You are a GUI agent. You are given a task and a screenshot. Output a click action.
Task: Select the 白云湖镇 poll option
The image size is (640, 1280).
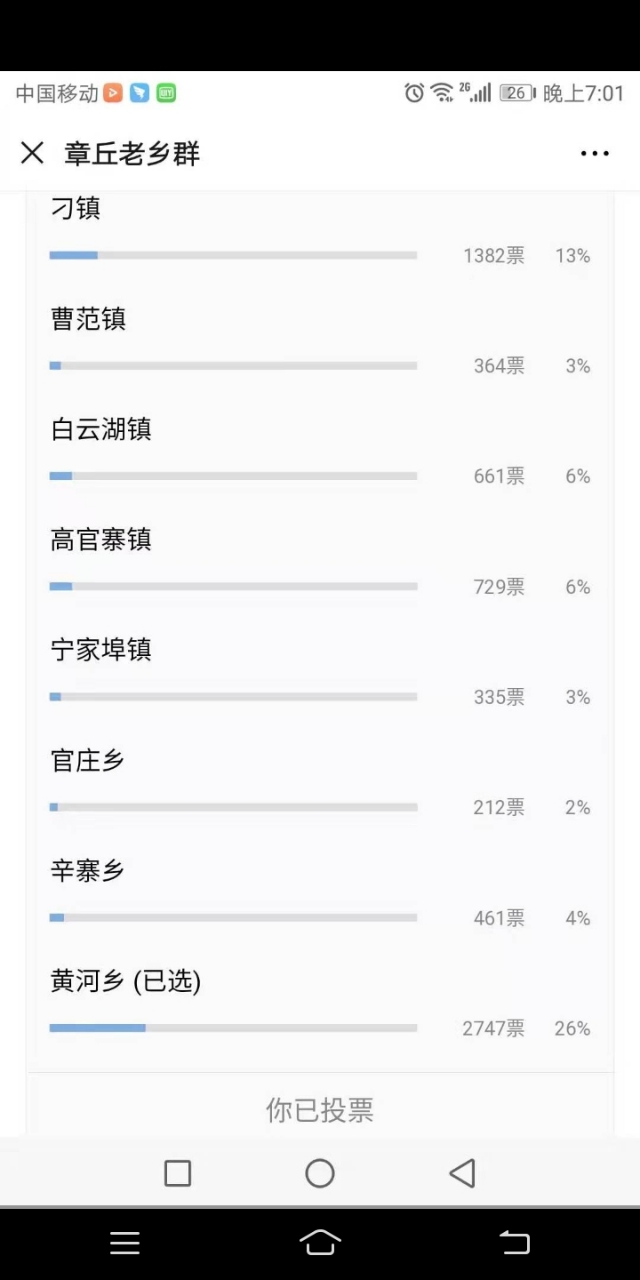(320, 451)
